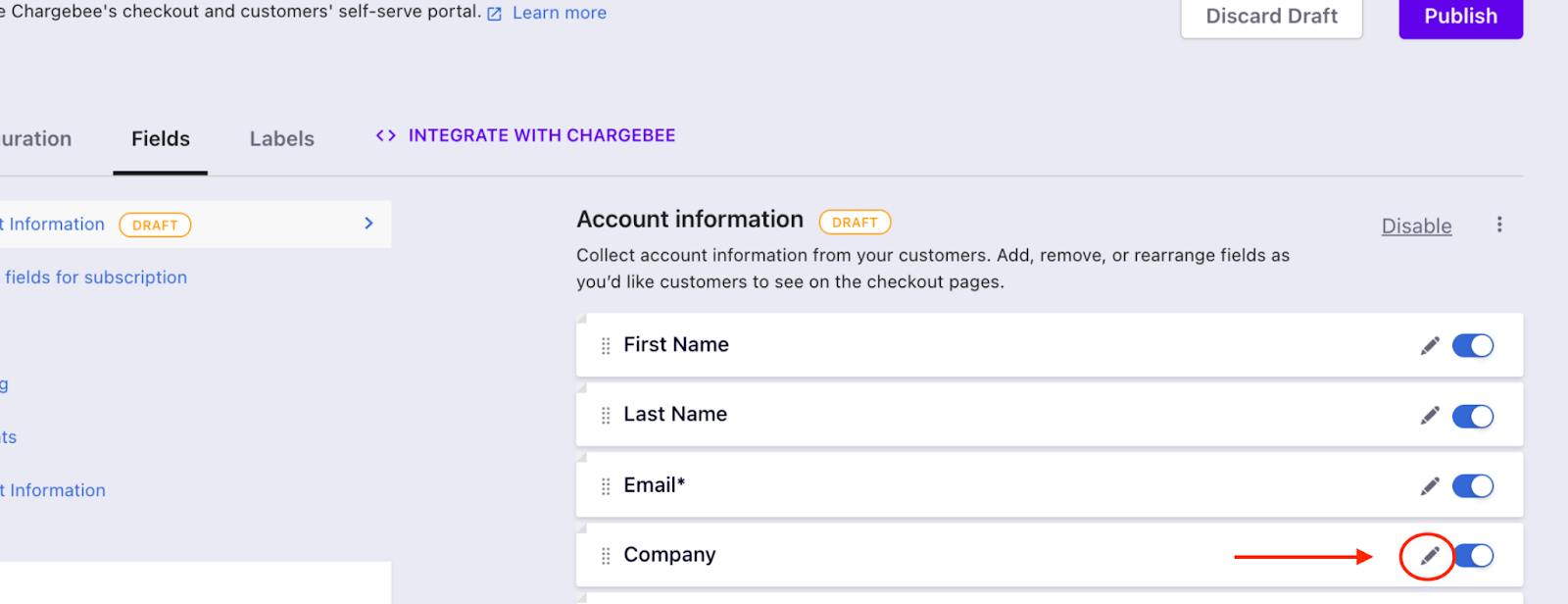Screen dimensions: 1568x604
Task: Switch off the Company field toggle
Action: (x=1473, y=556)
